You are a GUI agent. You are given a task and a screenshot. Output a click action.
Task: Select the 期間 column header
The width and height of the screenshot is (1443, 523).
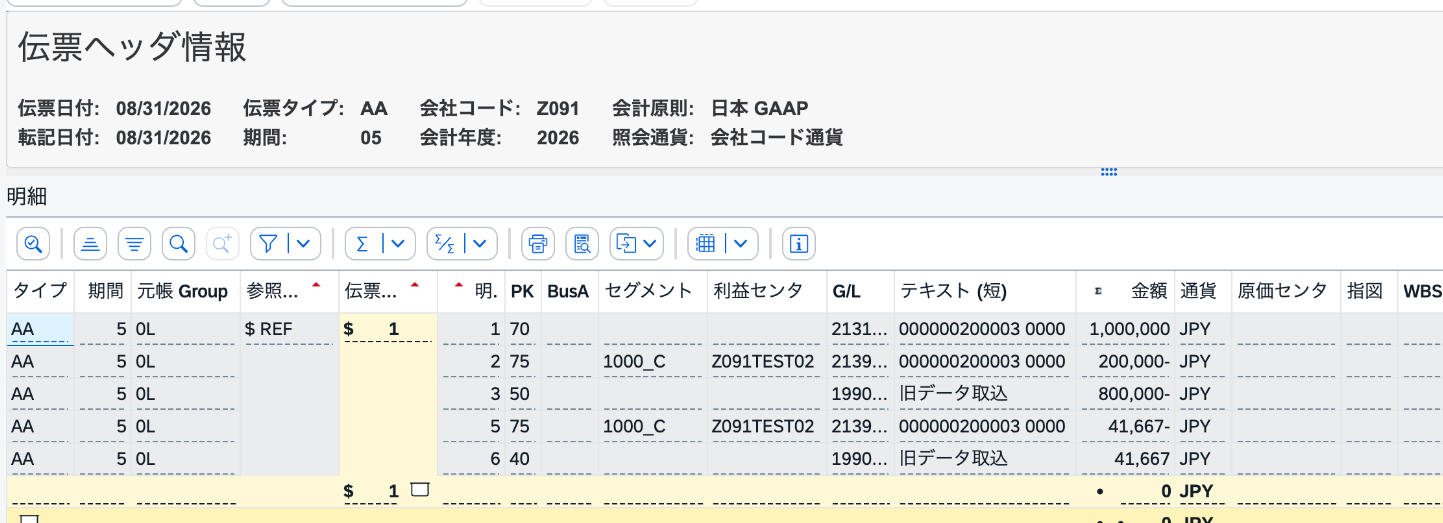(x=104, y=291)
